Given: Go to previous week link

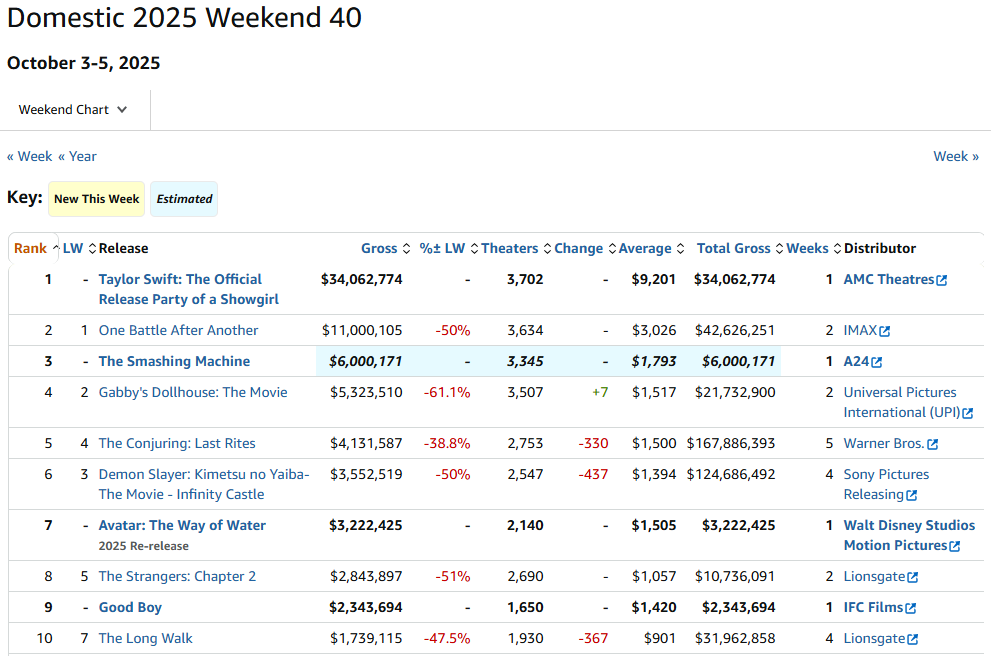Looking at the screenshot, I should (x=30, y=156).
